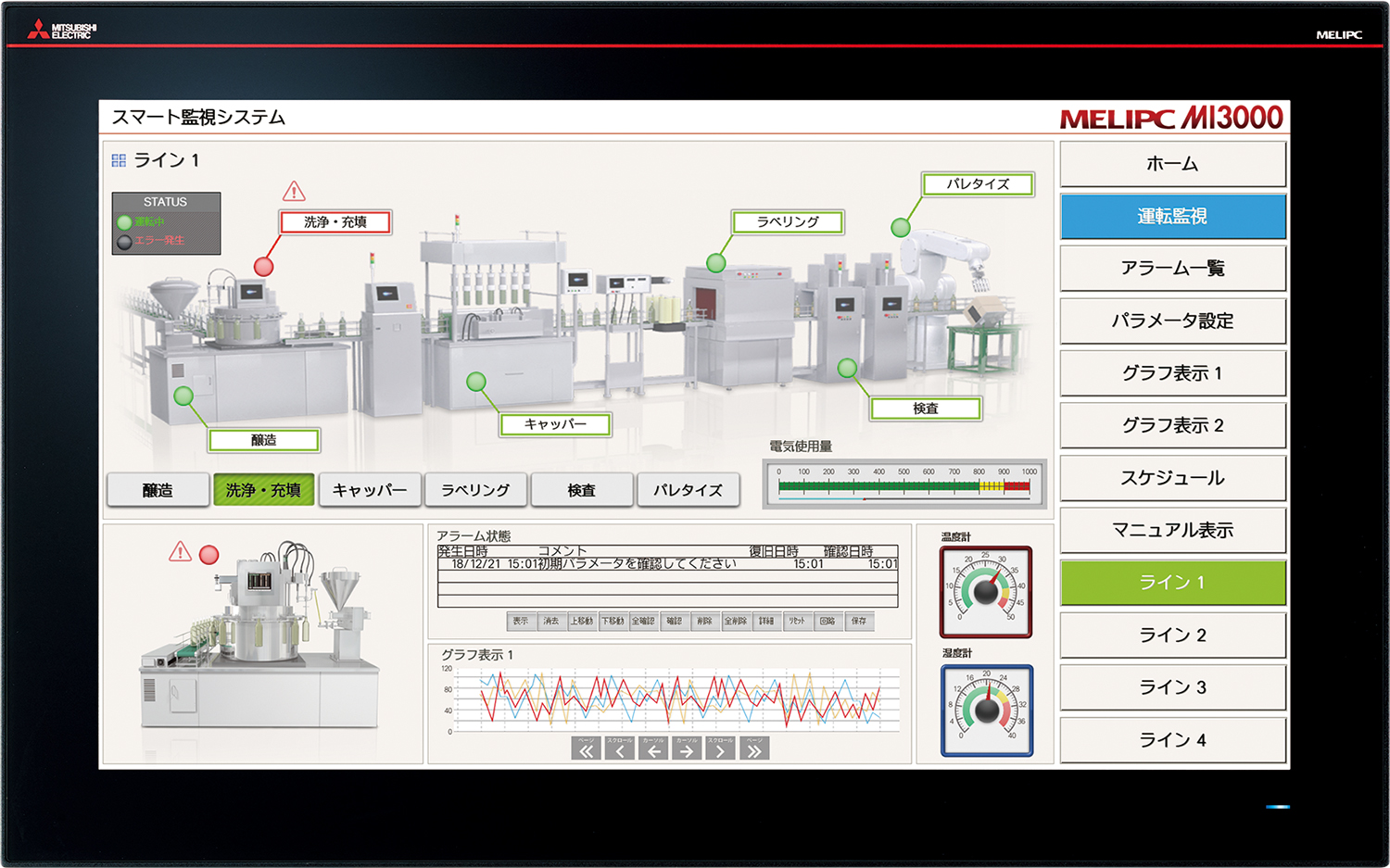
Task: Click the 検査 callout label on the line
Action: (926, 409)
